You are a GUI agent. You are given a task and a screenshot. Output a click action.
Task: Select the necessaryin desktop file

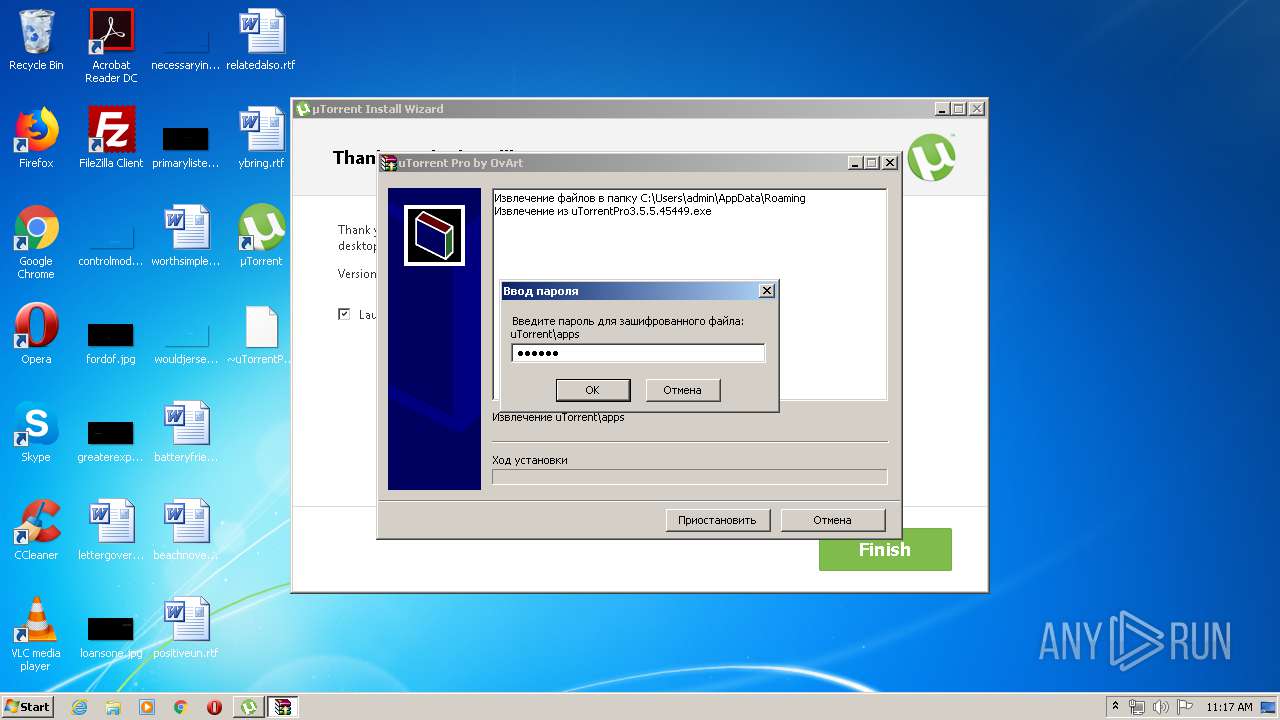tap(185, 40)
